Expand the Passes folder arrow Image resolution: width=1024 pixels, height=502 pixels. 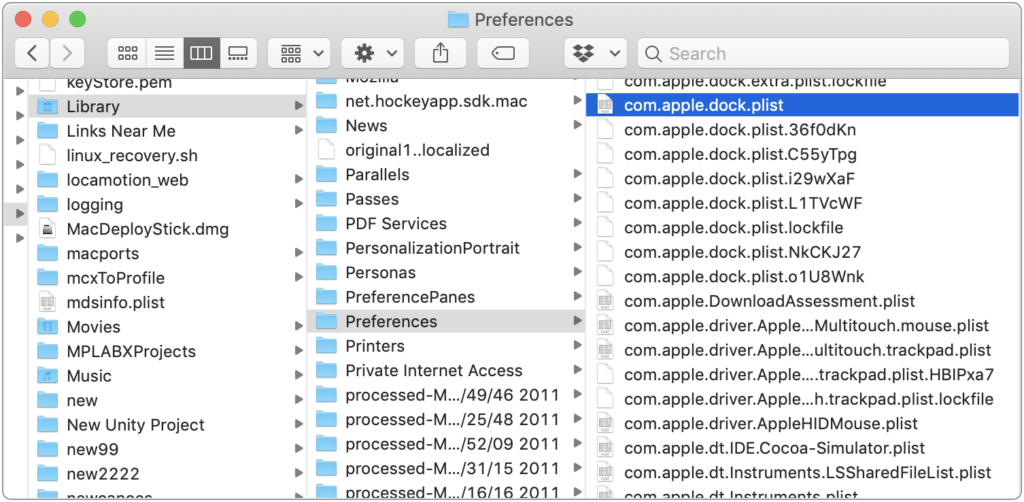[577, 198]
